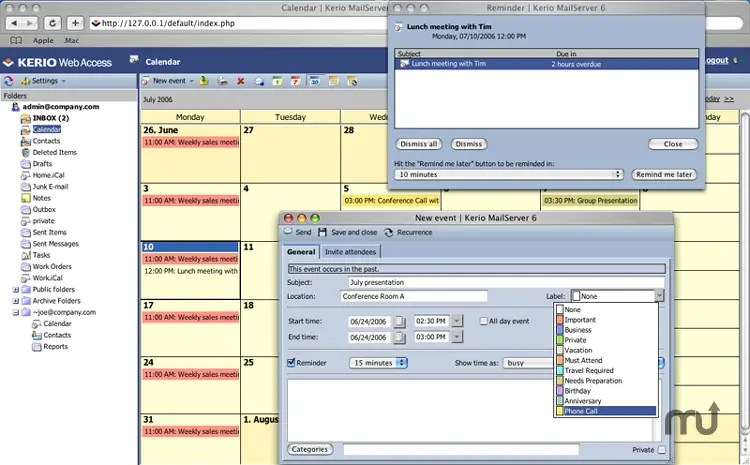The image size is (750, 465).
Task: Open the Label dropdown arrow
Action: click(x=659, y=296)
